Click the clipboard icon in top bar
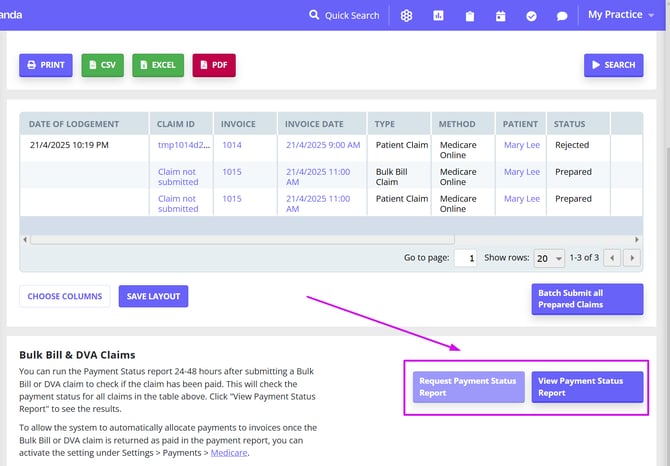The image size is (670, 466). [x=469, y=16]
